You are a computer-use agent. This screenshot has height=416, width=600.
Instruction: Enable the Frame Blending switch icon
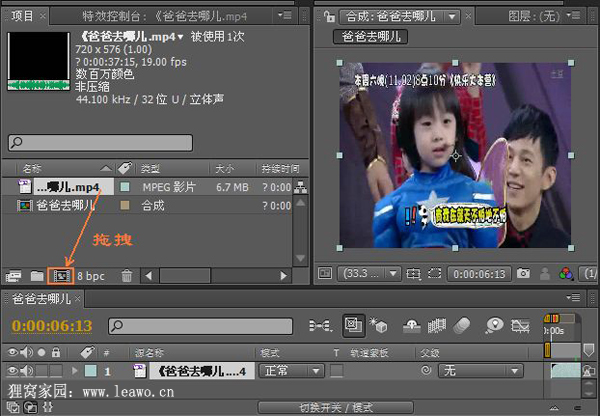(x=436, y=326)
